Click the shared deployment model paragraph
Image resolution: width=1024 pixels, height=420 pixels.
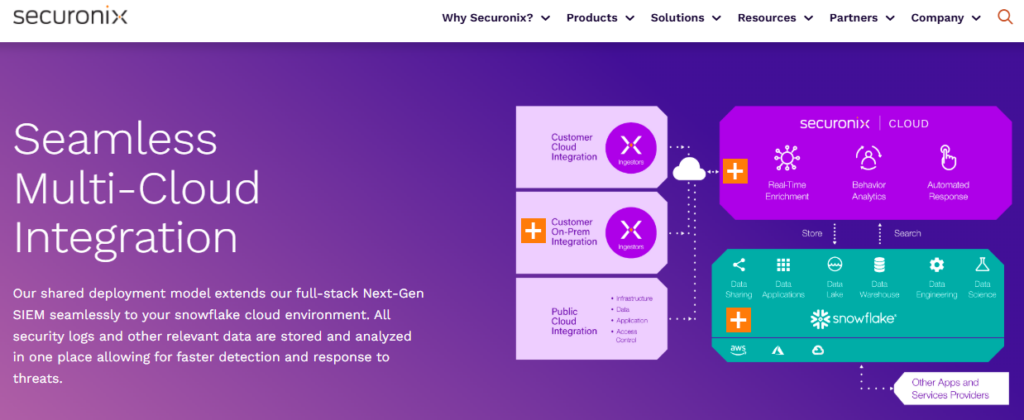218,336
